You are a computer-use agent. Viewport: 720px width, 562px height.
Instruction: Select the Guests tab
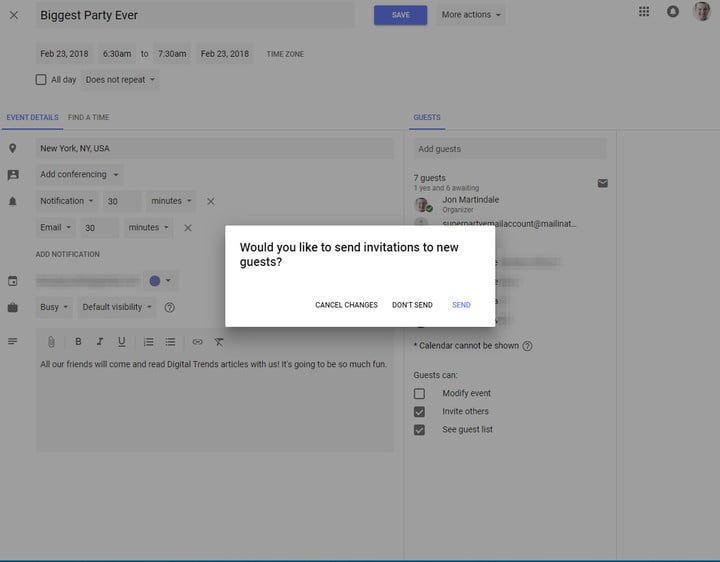(x=427, y=118)
